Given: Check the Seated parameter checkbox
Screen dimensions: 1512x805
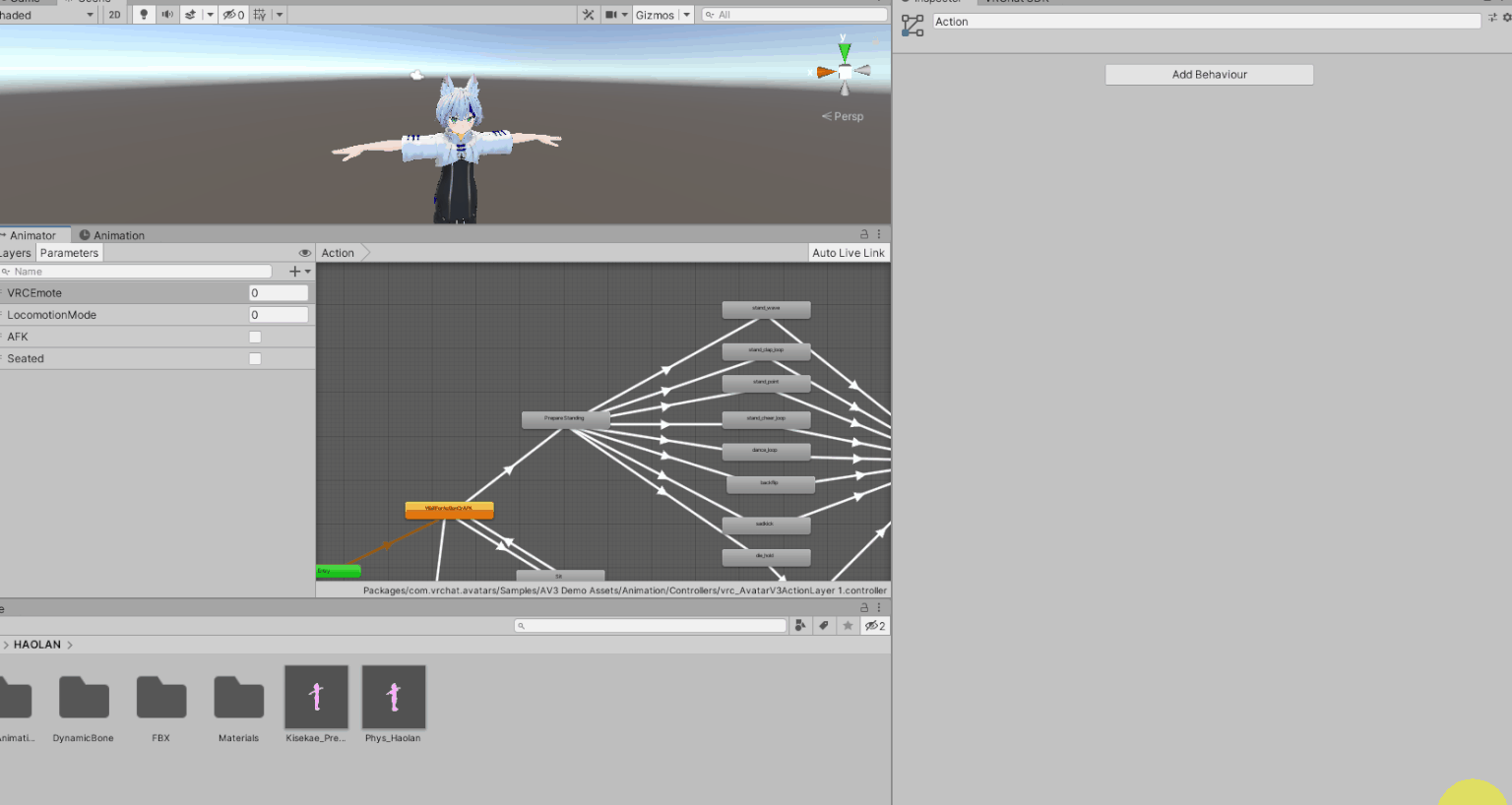Looking at the screenshot, I should point(255,359).
